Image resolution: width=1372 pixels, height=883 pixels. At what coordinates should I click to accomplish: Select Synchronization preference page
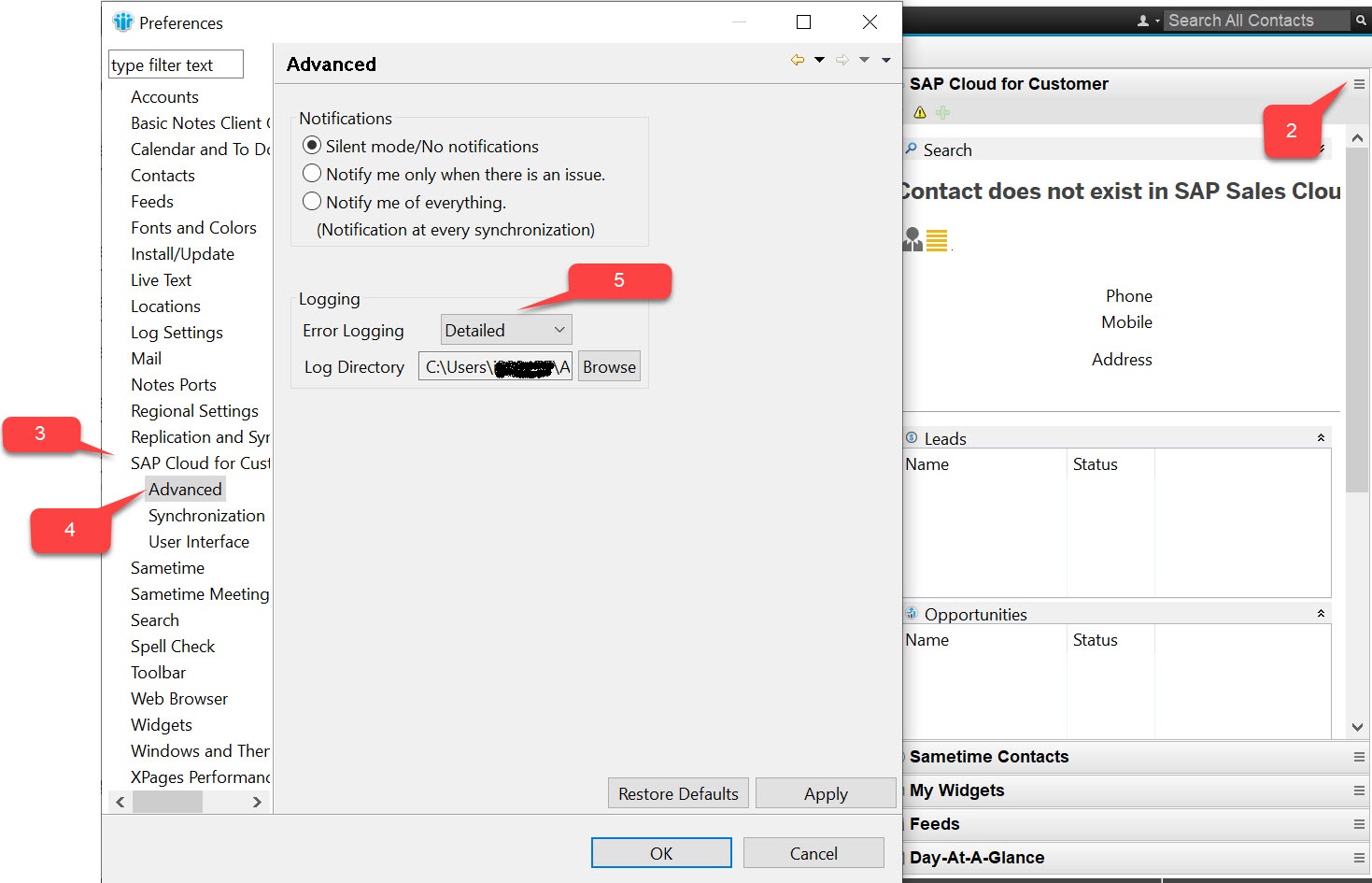click(206, 516)
